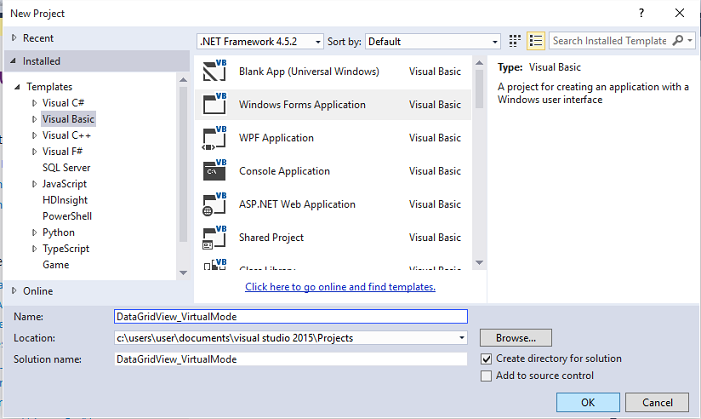This screenshot has width=701, height=419.
Task: Select Game in templates tree
Action: pos(55,264)
